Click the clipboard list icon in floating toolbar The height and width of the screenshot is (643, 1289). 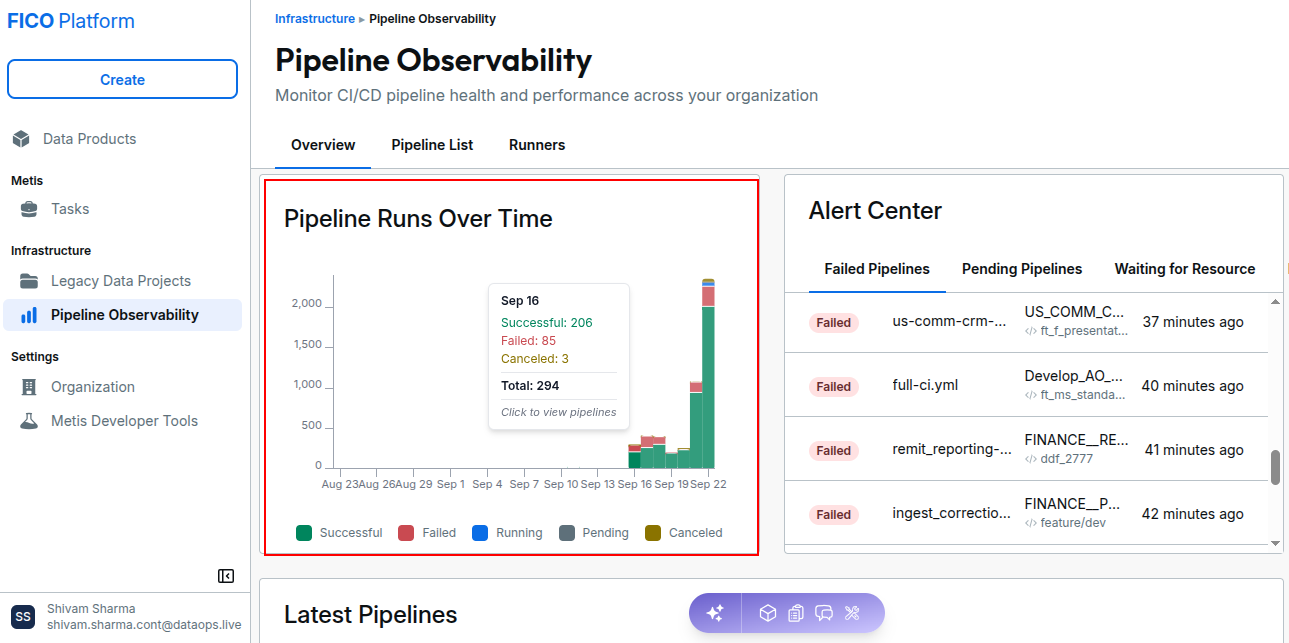tap(796, 613)
